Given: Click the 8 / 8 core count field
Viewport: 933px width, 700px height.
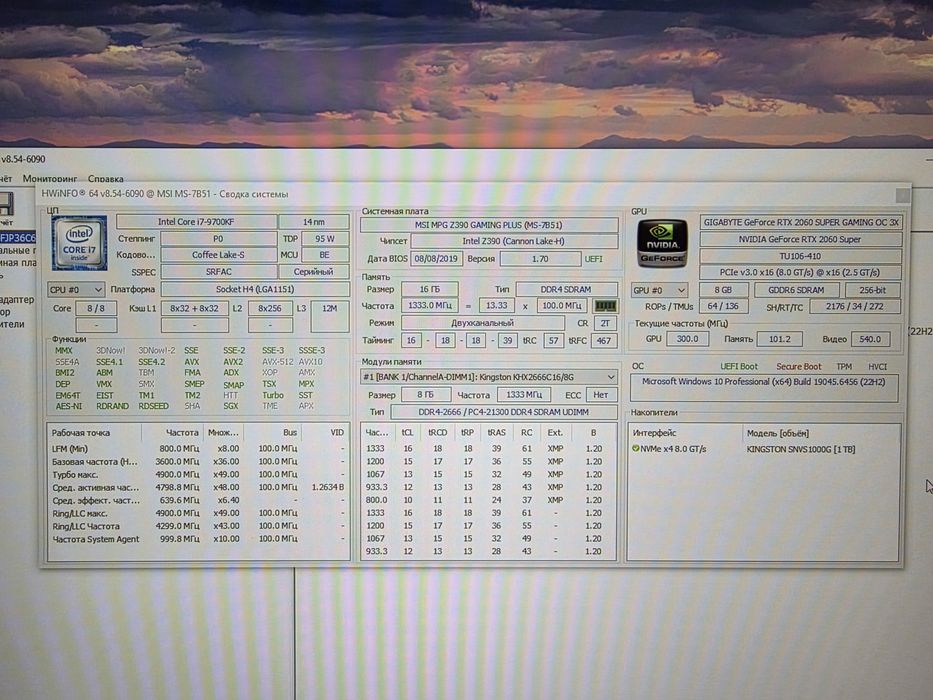Looking at the screenshot, I should click(x=96, y=308).
